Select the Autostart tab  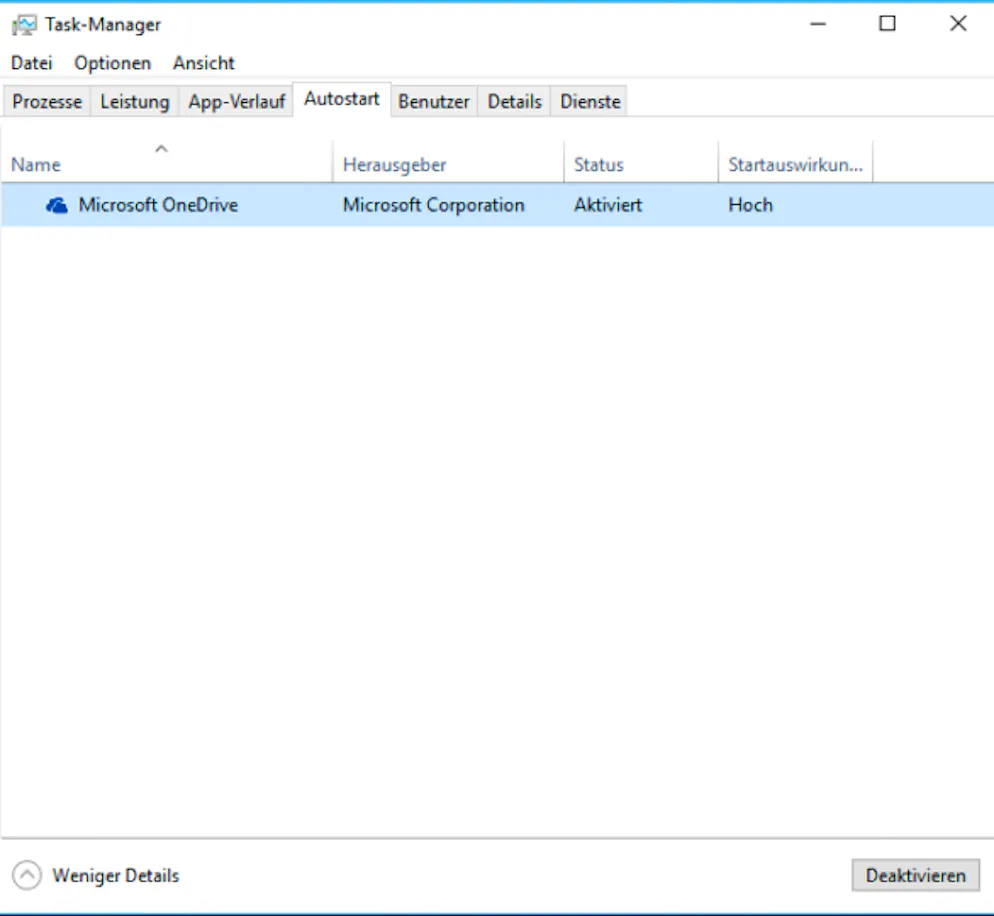point(342,99)
